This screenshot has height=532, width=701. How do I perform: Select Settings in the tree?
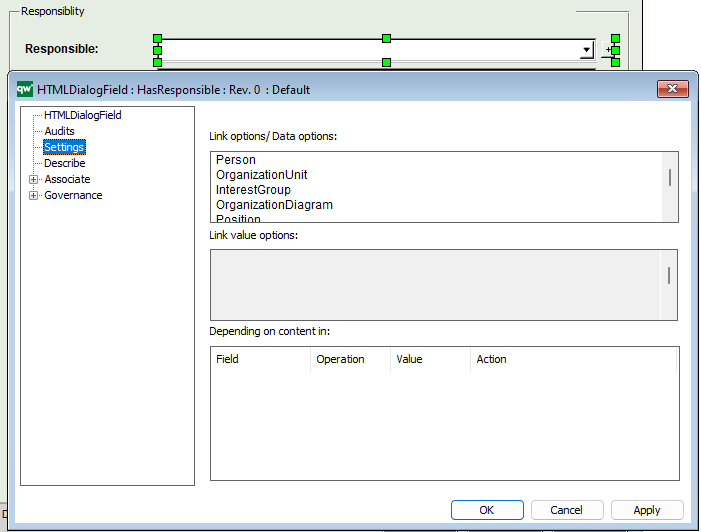click(x=64, y=148)
